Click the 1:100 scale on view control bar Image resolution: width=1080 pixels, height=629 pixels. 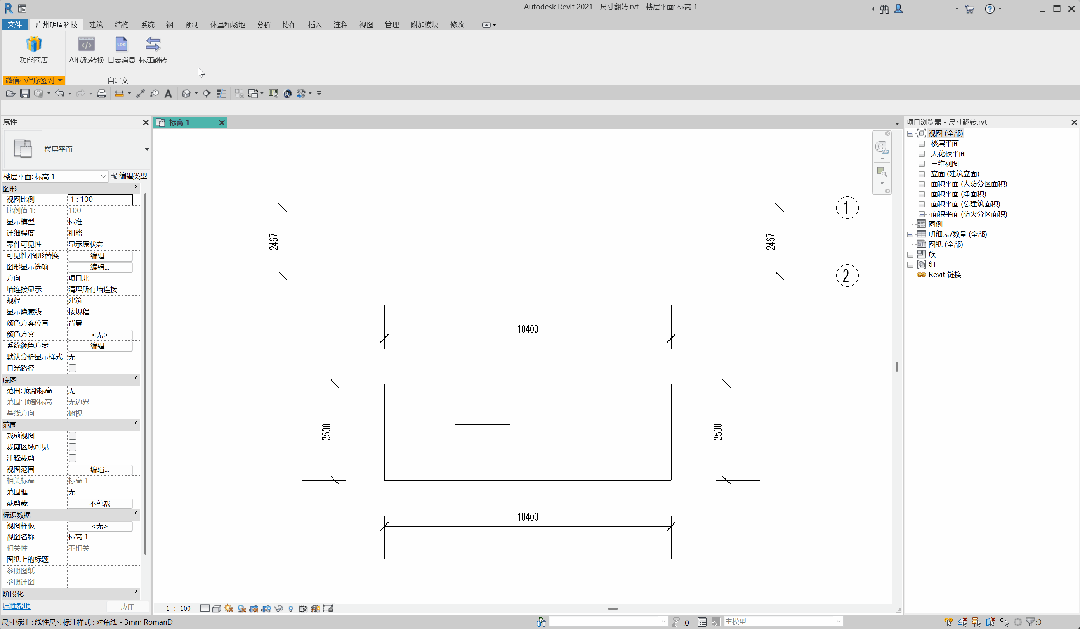[178, 608]
